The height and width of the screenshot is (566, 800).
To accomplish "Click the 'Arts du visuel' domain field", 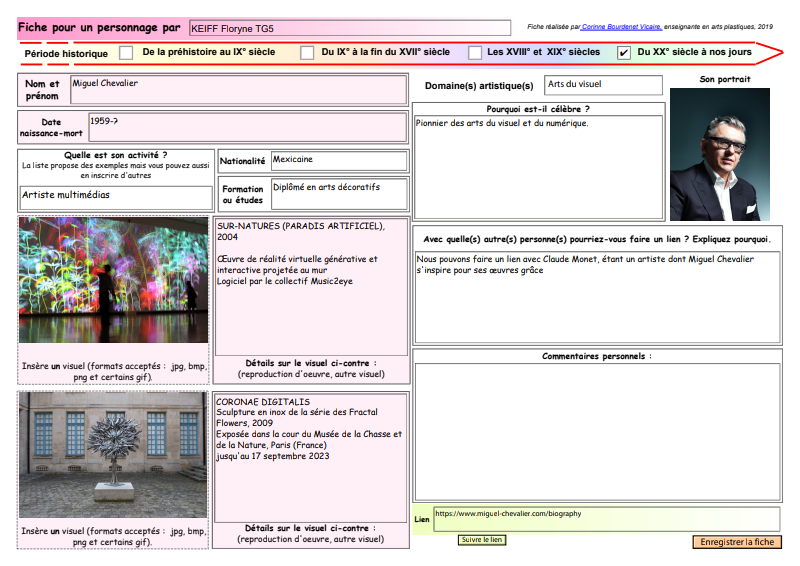I will 603,85.
